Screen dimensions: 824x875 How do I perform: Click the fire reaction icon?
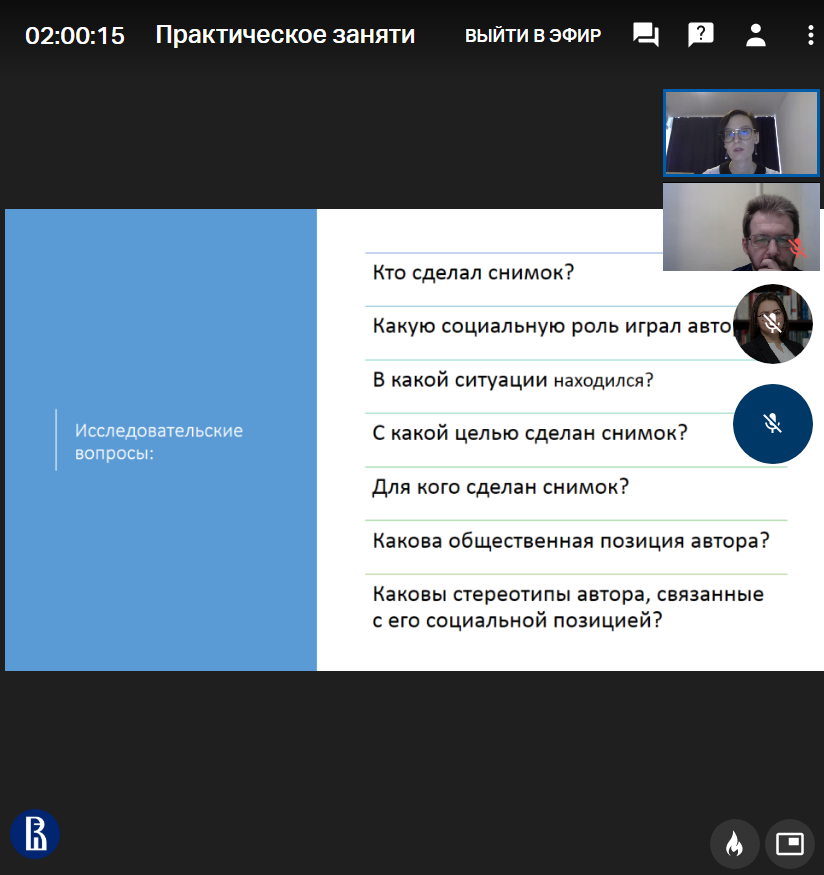point(734,845)
